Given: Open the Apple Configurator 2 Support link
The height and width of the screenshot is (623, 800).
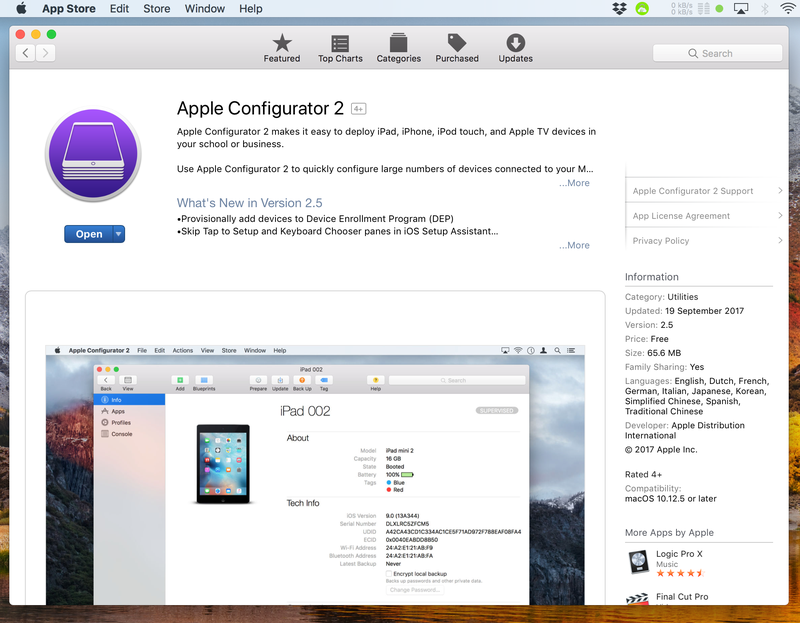Looking at the screenshot, I should [x=692, y=191].
